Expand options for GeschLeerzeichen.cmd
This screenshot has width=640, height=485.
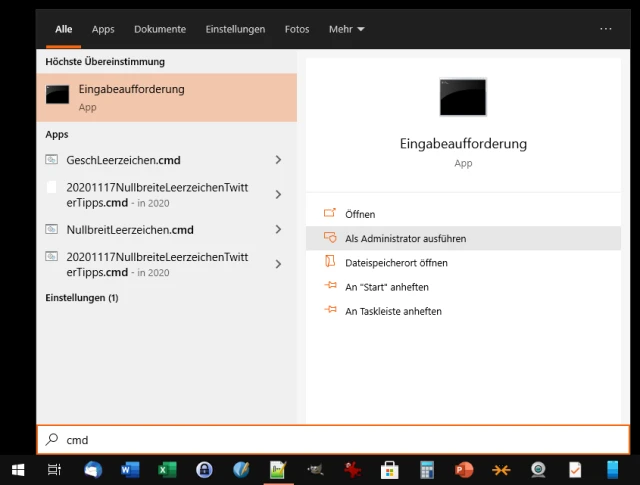[278, 160]
